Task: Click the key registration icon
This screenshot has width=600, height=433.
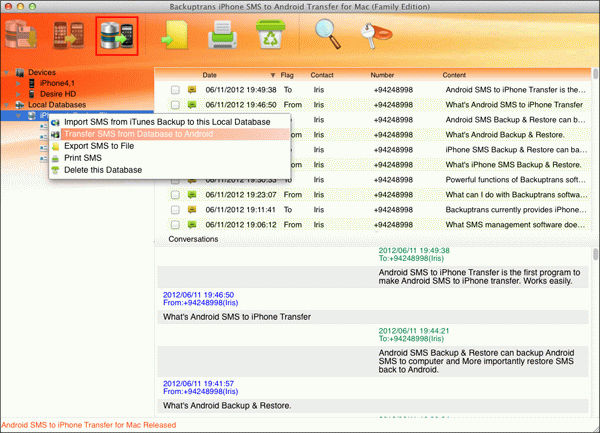Action: 376,36
